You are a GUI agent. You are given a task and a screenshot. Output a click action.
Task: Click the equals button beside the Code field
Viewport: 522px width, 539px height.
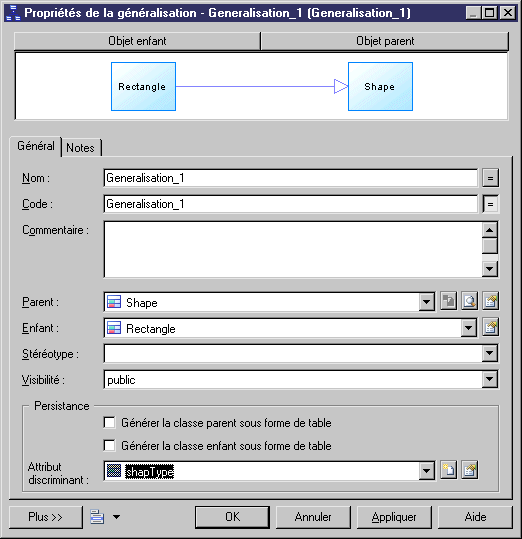click(x=490, y=204)
